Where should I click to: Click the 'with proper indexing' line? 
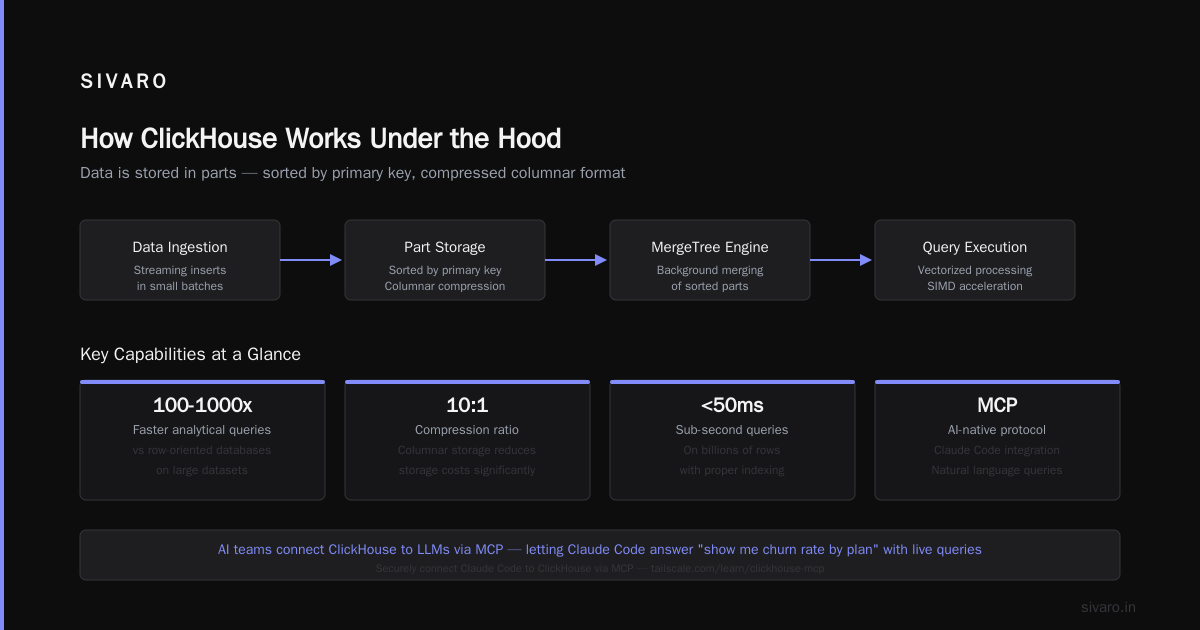(x=732, y=470)
